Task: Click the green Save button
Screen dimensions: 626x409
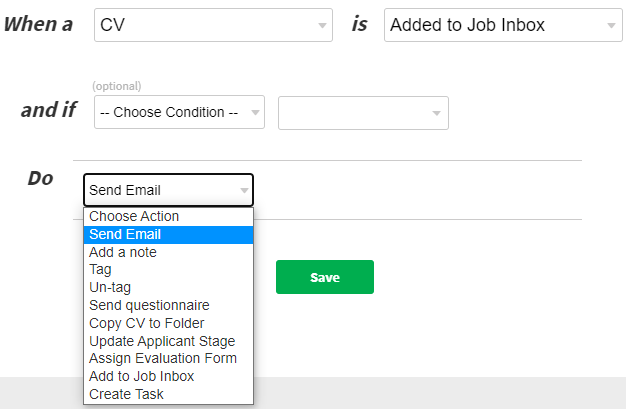Action: 325,277
